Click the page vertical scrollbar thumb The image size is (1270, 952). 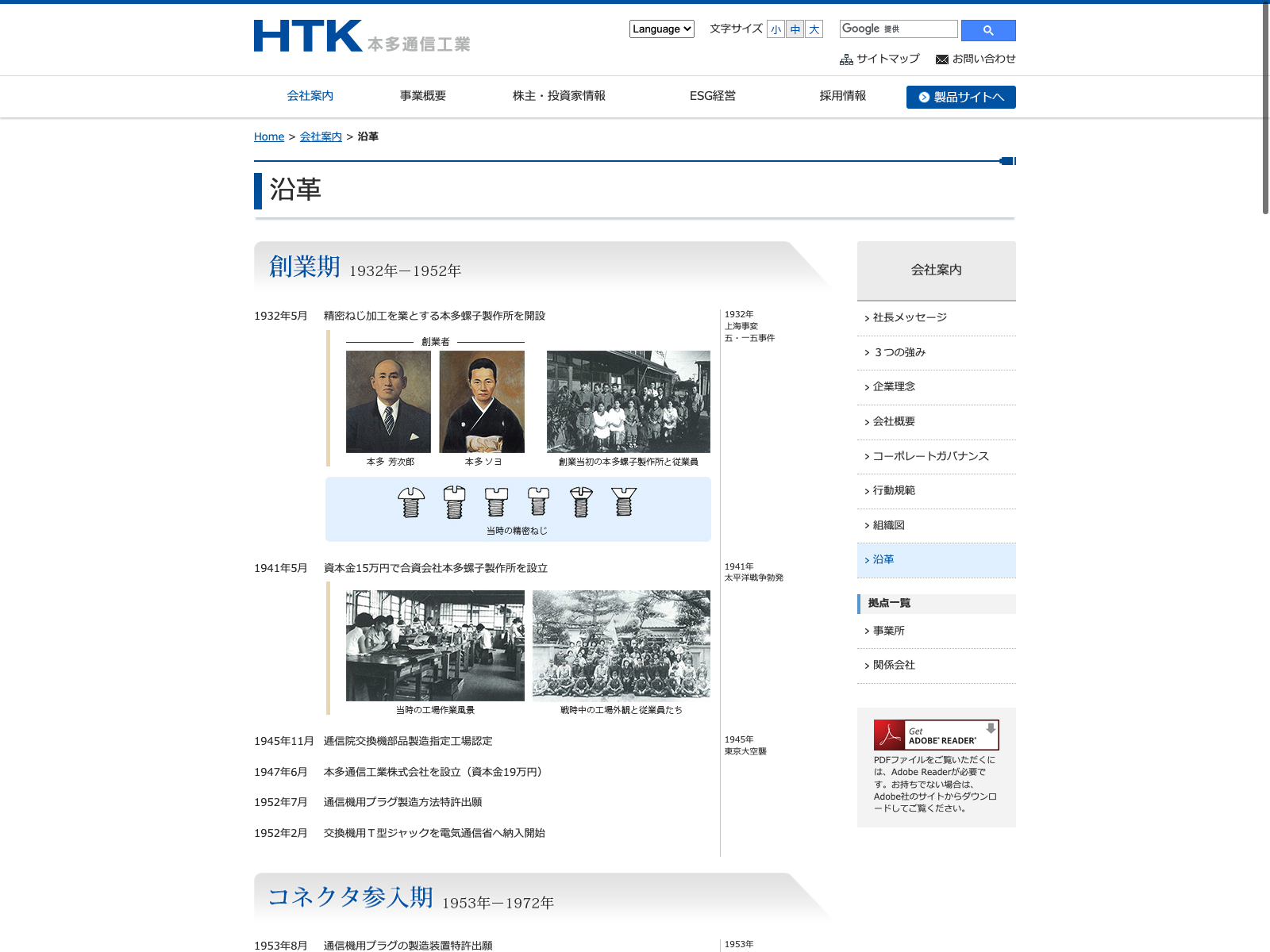[x=1265, y=109]
